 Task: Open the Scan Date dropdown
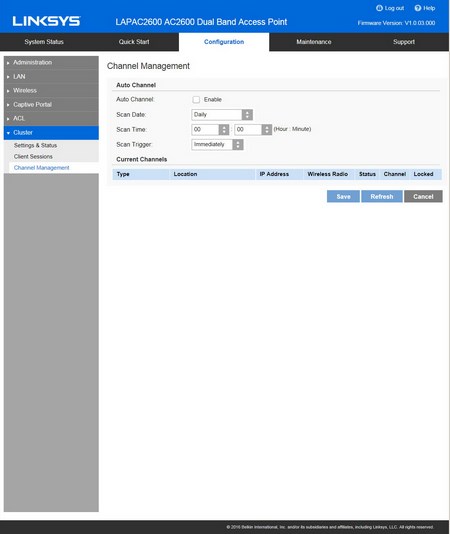222,114
